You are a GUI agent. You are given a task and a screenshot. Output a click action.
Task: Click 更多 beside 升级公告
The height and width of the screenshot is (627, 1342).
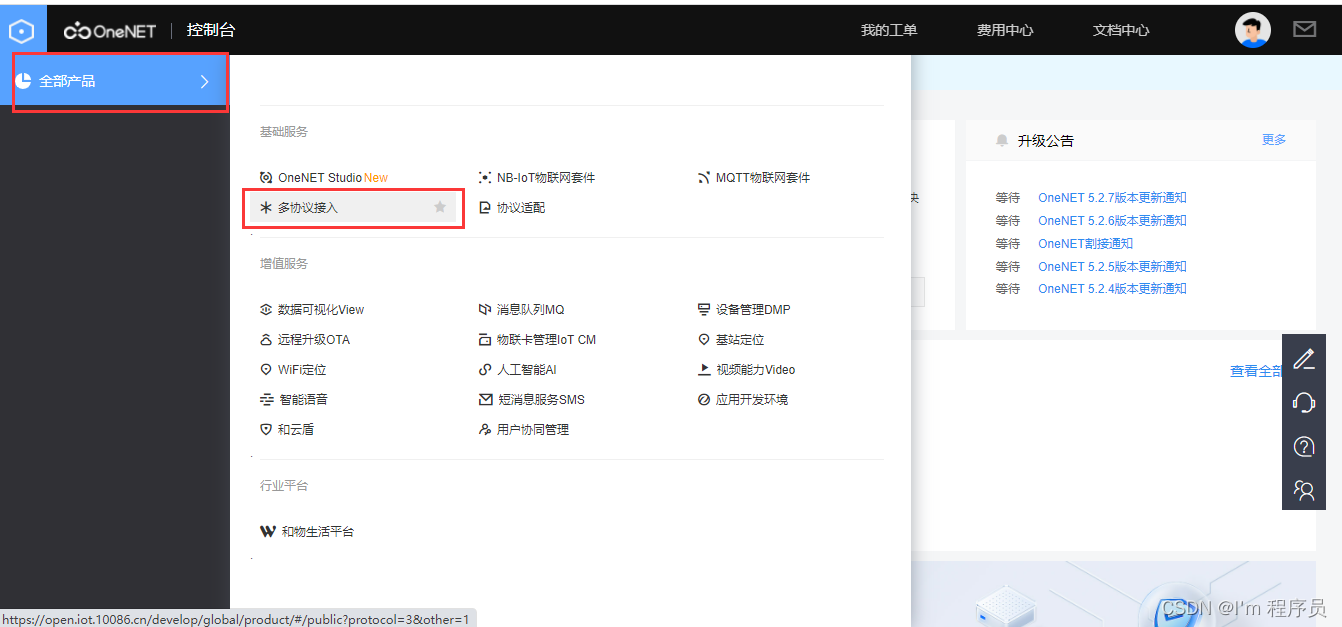click(1273, 140)
